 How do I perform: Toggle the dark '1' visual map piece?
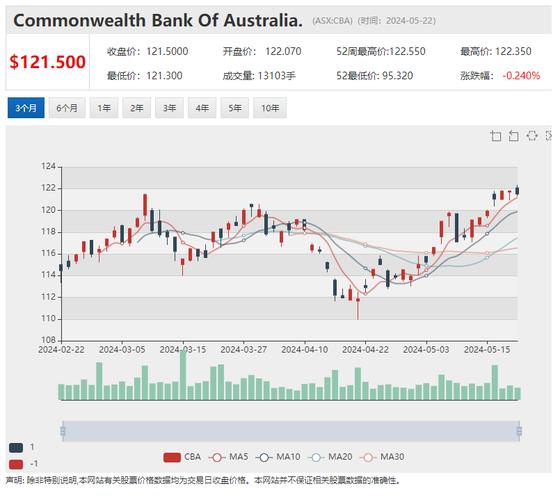click(16, 448)
